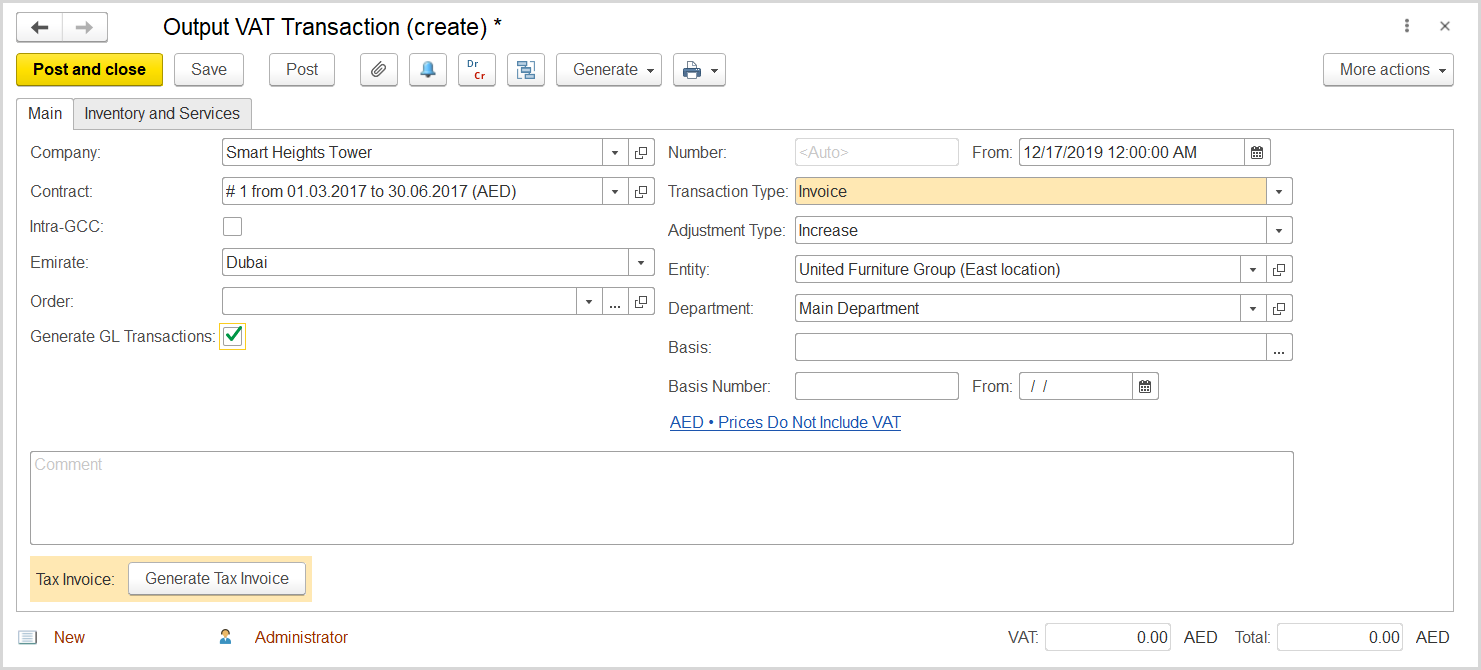This screenshot has width=1481, height=670.
Task: Click the empty Order input field
Action: (399, 302)
